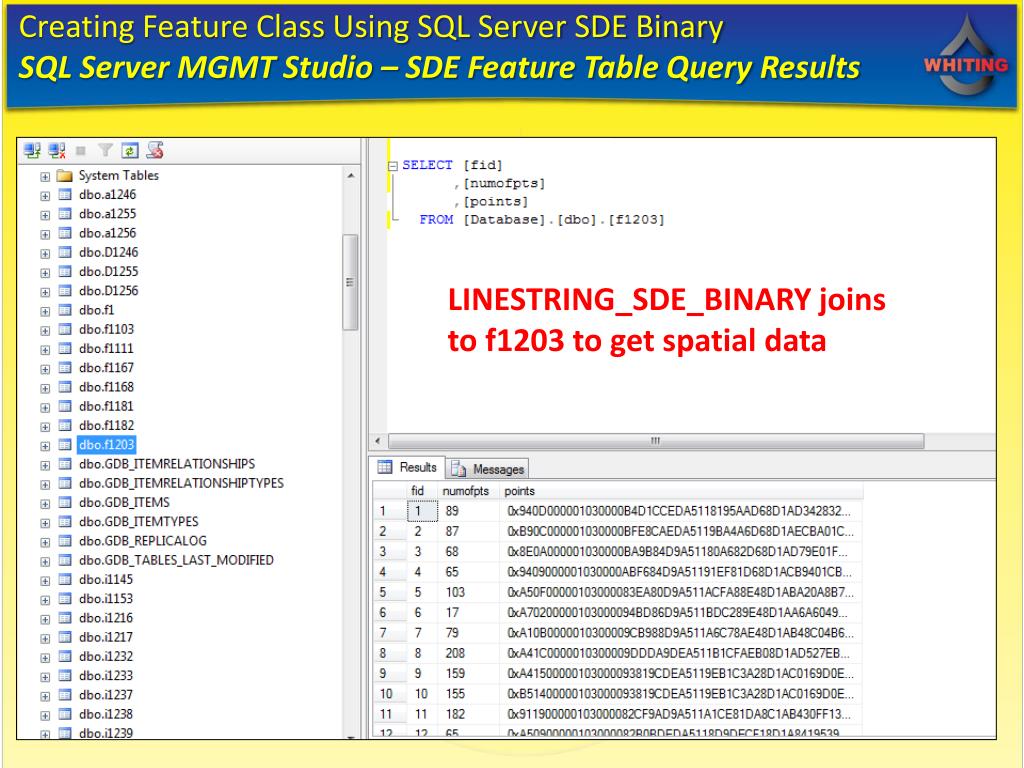Image resolution: width=1024 pixels, height=768 pixels.
Task: Click the points cell starting 0x940D0000
Action: point(681,511)
